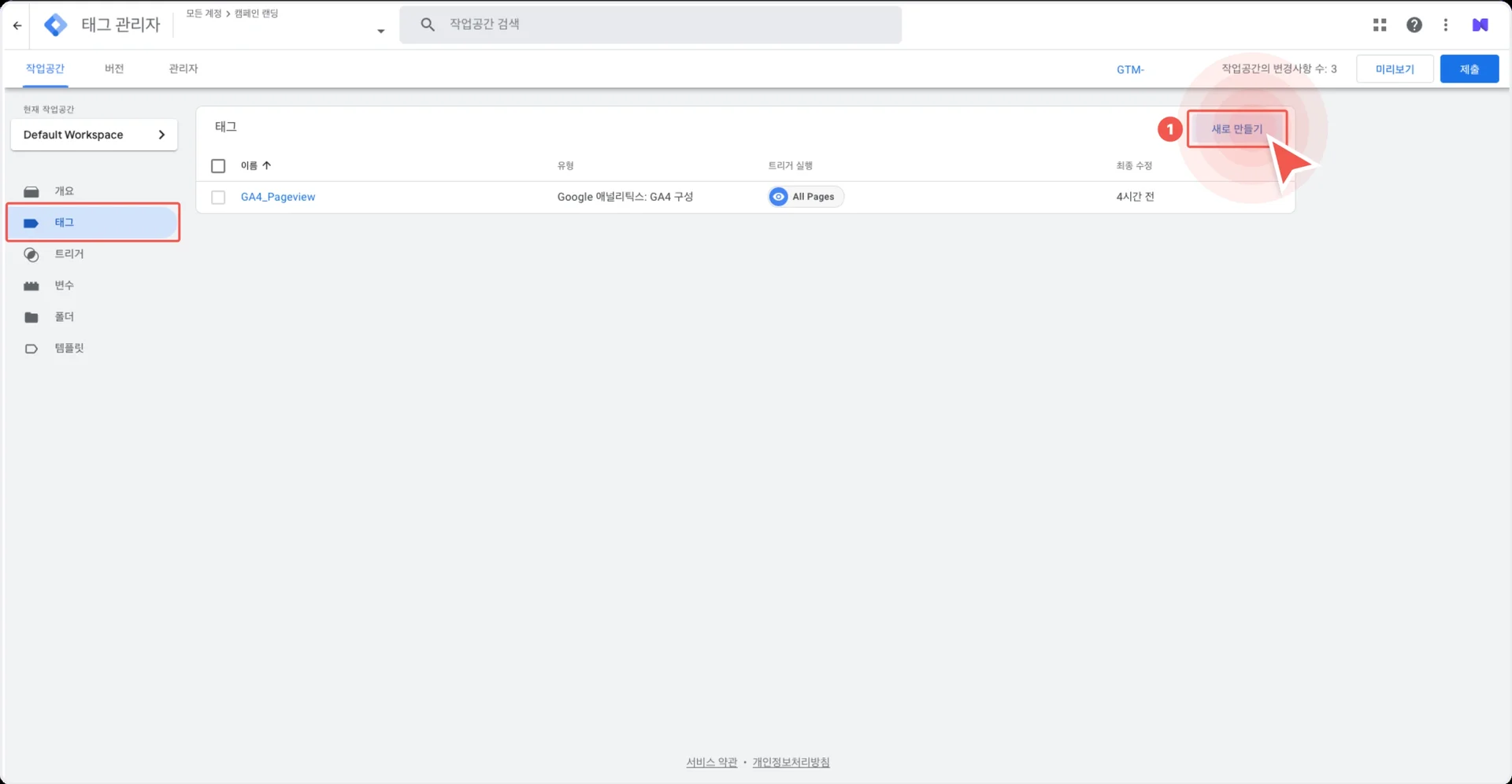
Task: Switch to the 관리자 tab
Action: coord(183,69)
